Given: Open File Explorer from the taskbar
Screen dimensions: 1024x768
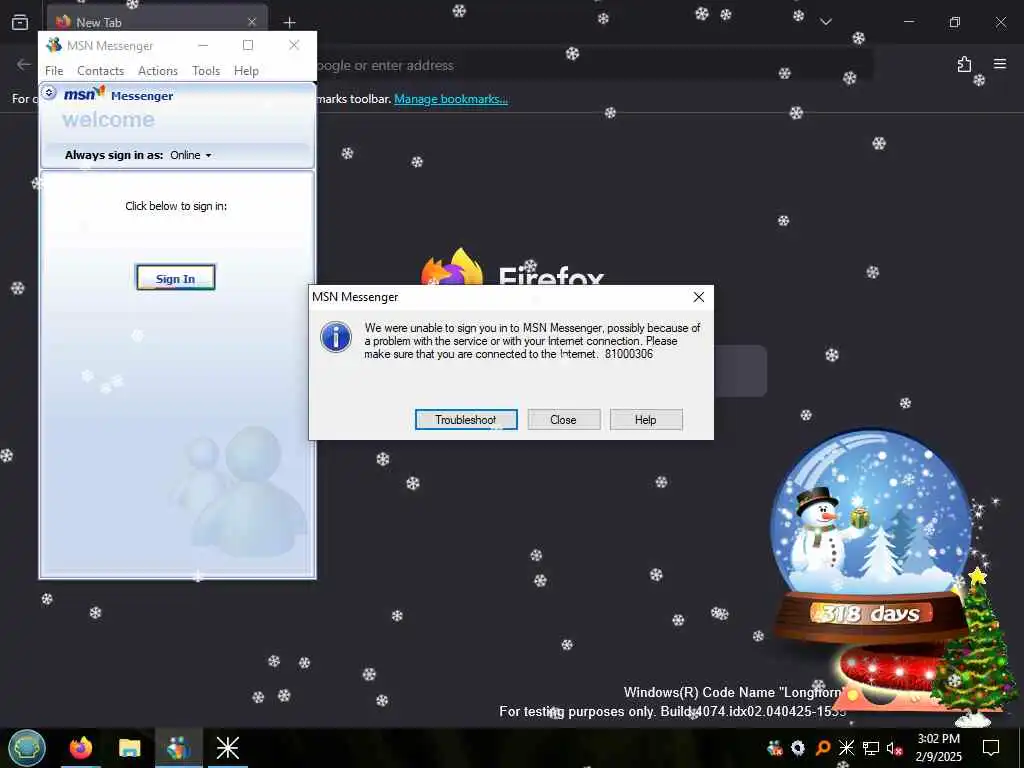Looking at the screenshot, I should [130, 748].
